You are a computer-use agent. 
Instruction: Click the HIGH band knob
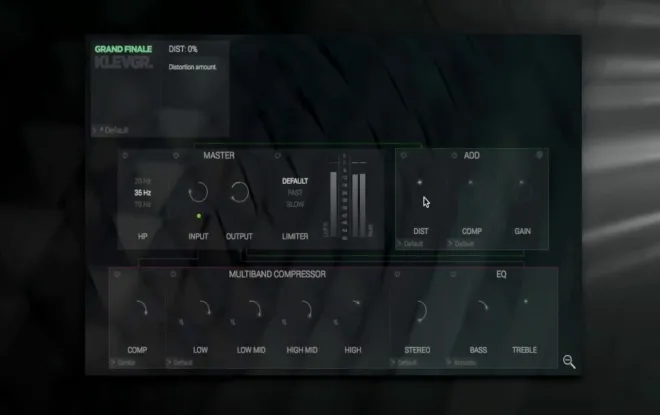click(353, 311)
